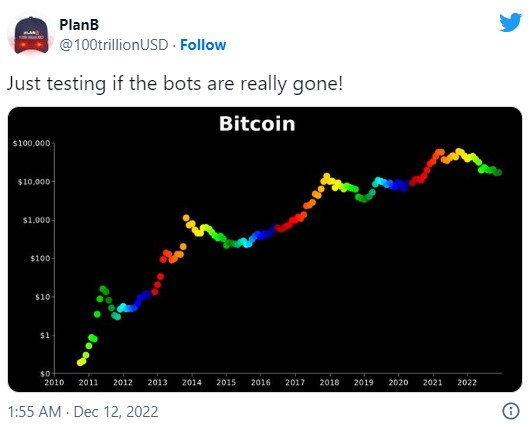Click the 2020 x-axis year label
Screen dimensions: 532x427
[398, 383]
